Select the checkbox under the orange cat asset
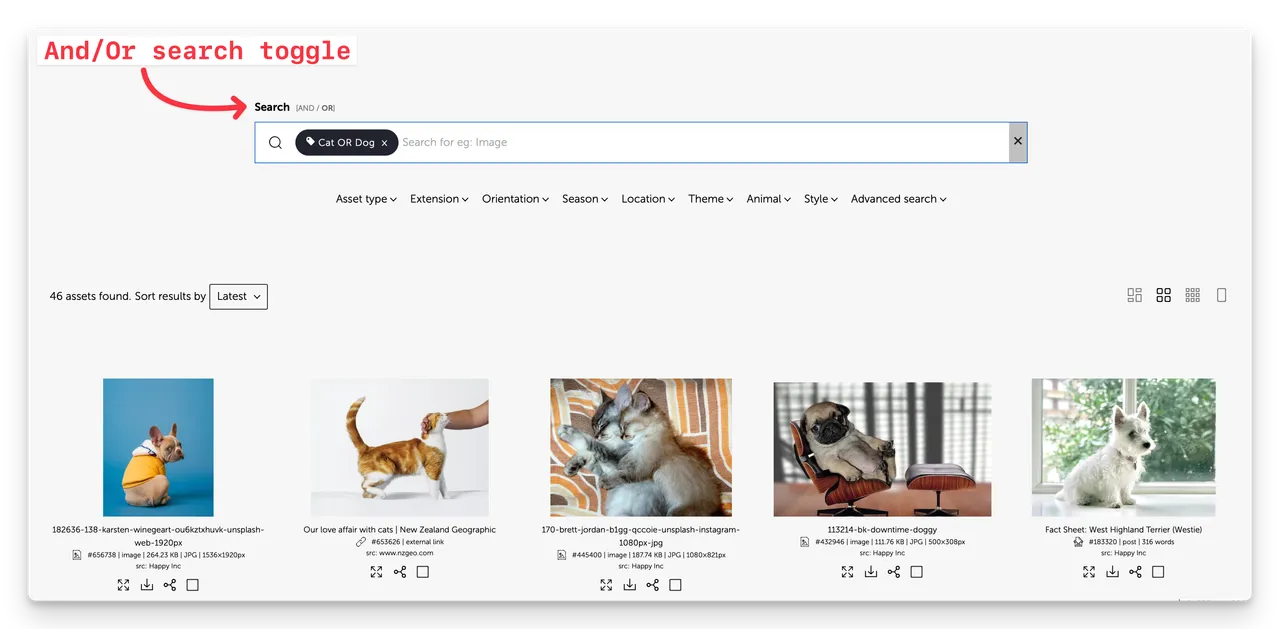1280x629 pixels. (x=423, y=572)
